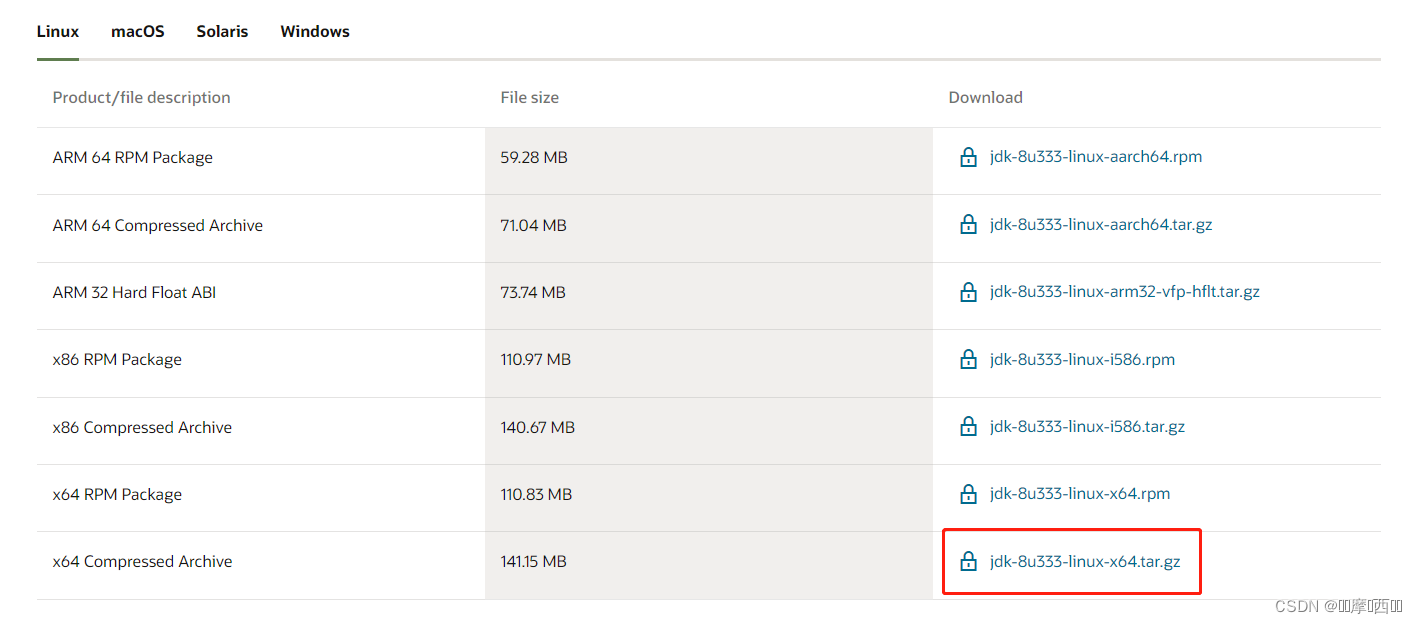1417x624 pixels.
Task: Select the x86 RPM Package description
Action: tap(117, 360)
